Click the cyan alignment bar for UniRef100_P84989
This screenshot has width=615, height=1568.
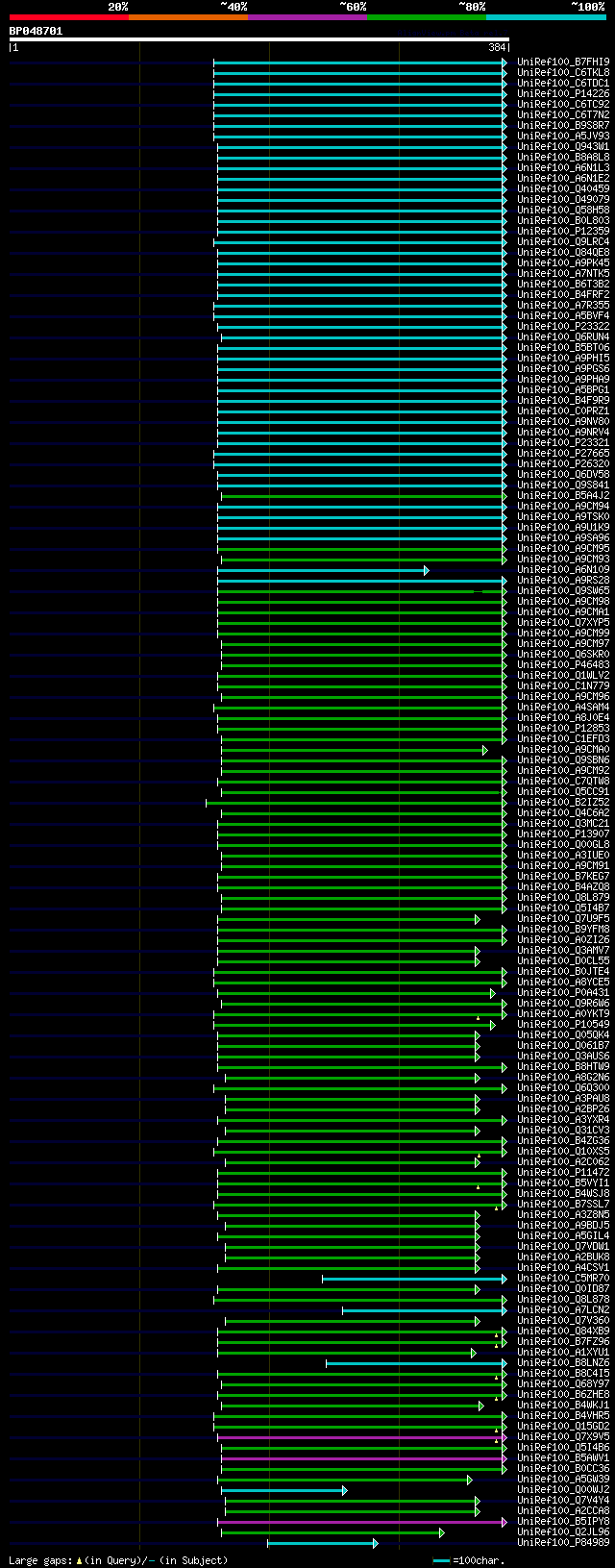pyautogui.click(x=322, y=1543)
